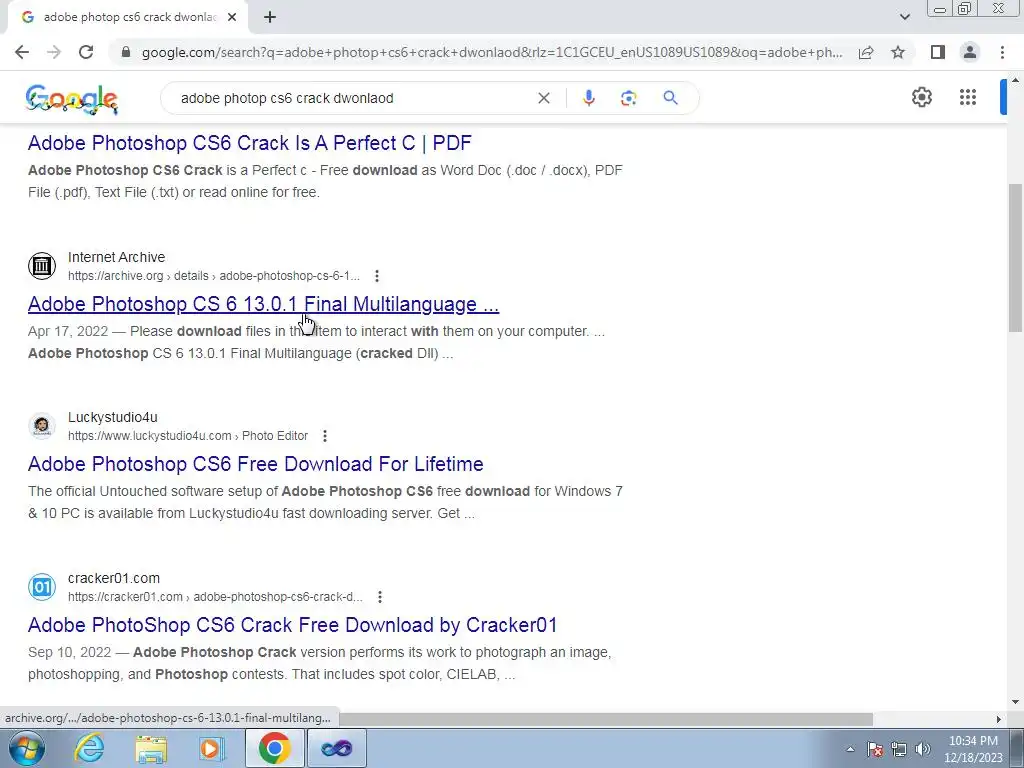The width and height of the screenshot is (1024, 768).
Task: Bookmark this tab with the star icon
Action: coord(898,52)
